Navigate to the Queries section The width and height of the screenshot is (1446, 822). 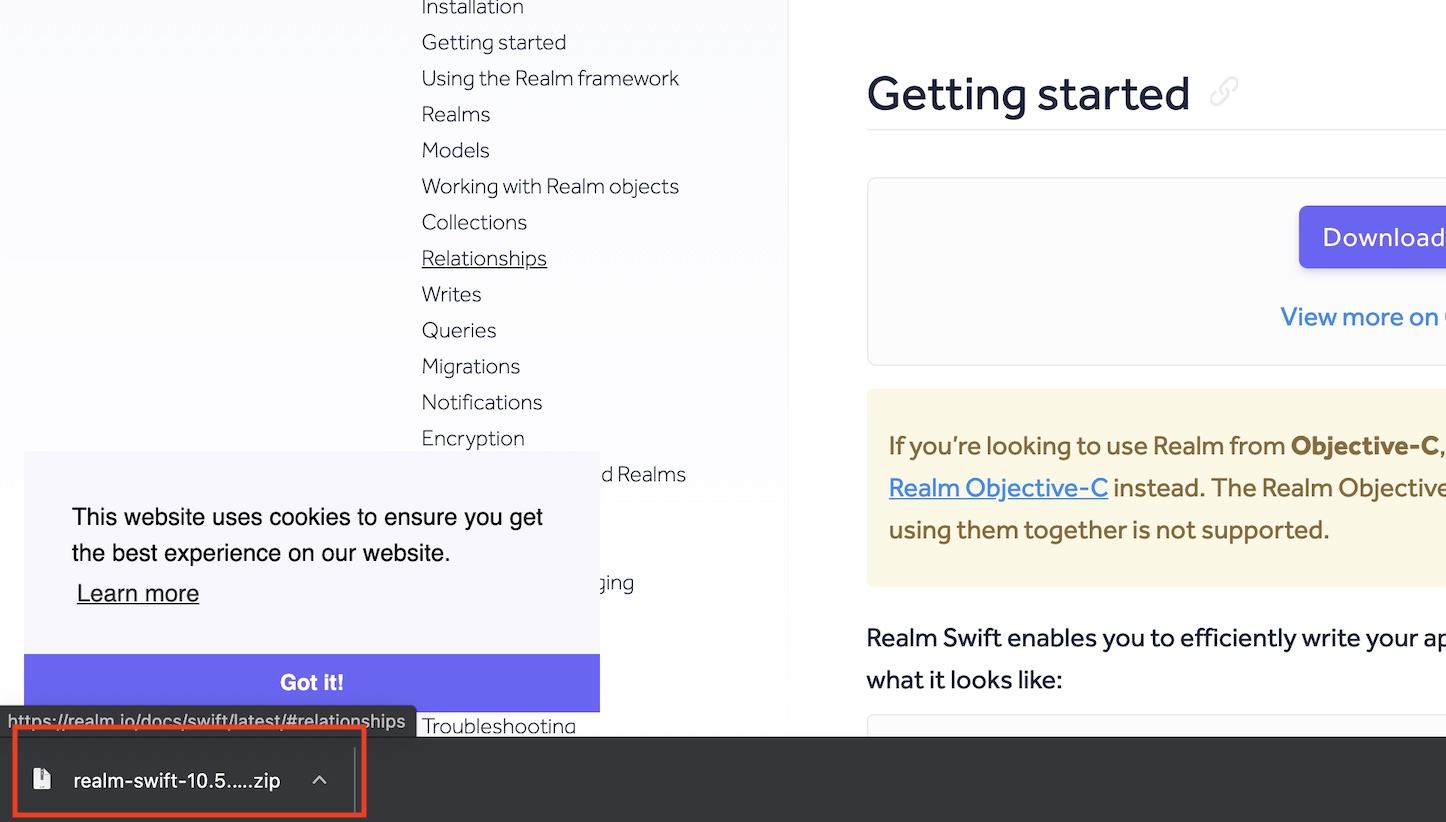[459, 330]
